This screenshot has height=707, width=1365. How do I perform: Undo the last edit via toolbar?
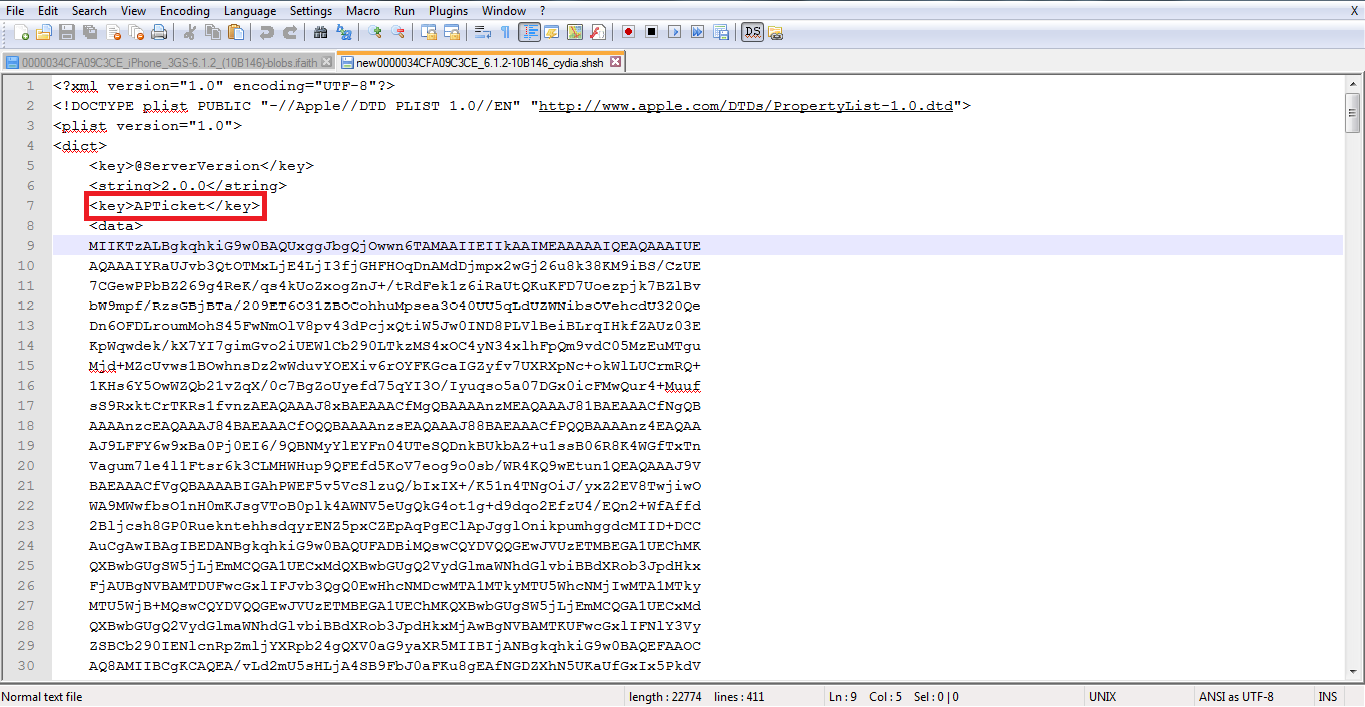click(x=266, y=32)
